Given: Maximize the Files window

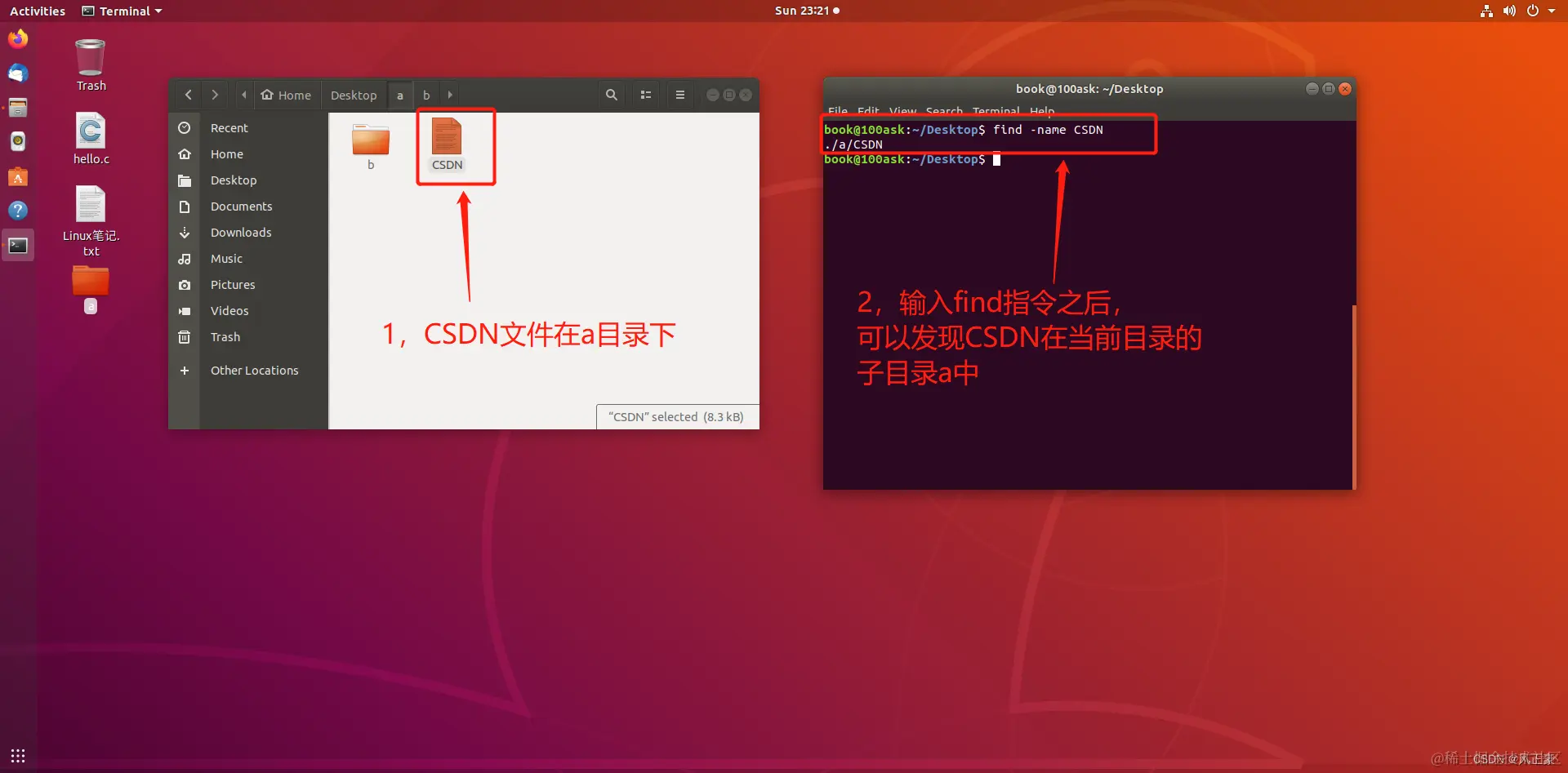Looking at the screenshot, I should point(729,95).
